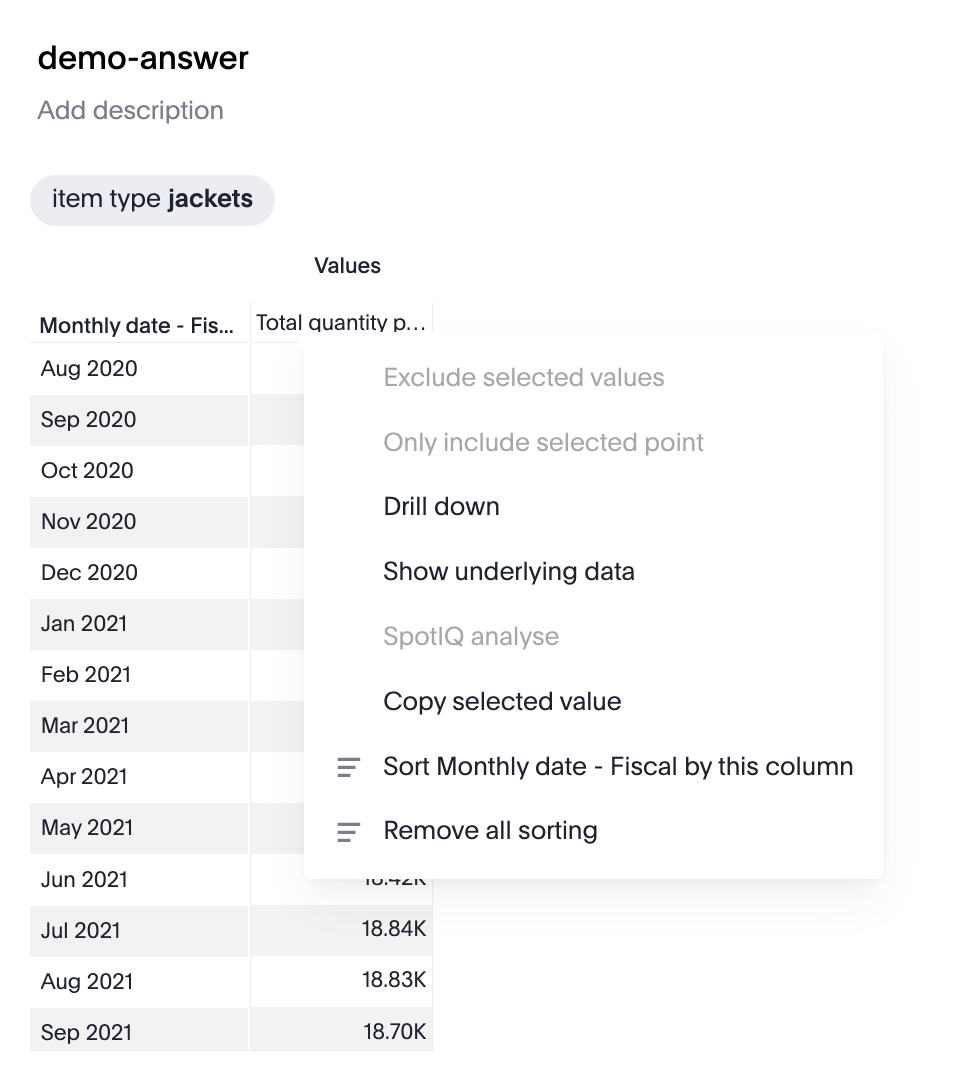Click the 18.84K value cell
Viewport: 974px width, 1092px height.
(x=394, y=930)
